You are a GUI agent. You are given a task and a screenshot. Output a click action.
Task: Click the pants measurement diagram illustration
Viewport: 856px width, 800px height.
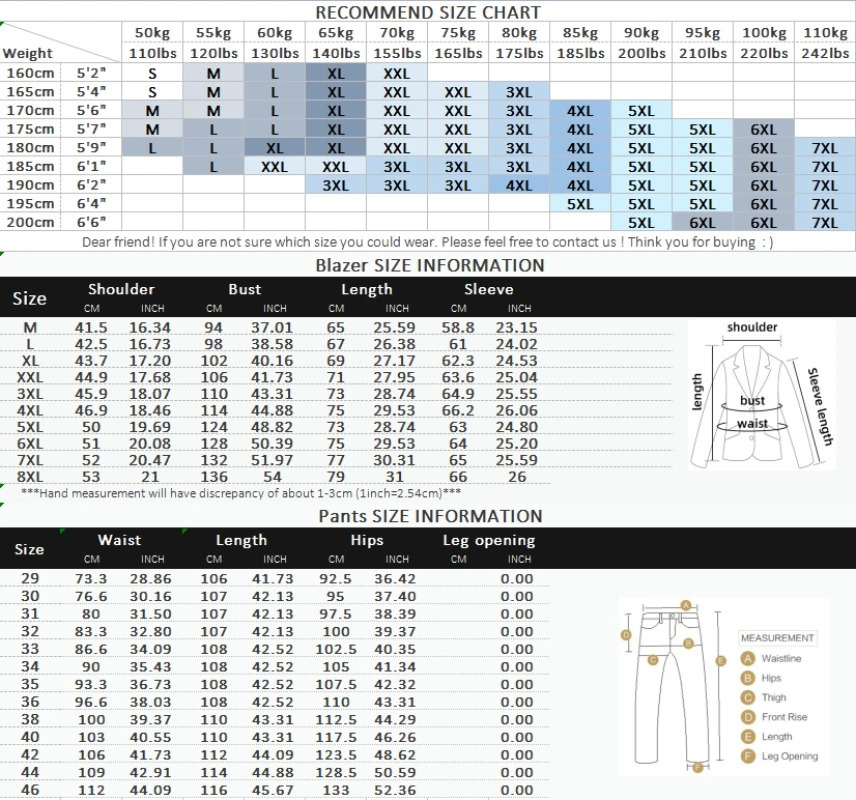(671, 685)
